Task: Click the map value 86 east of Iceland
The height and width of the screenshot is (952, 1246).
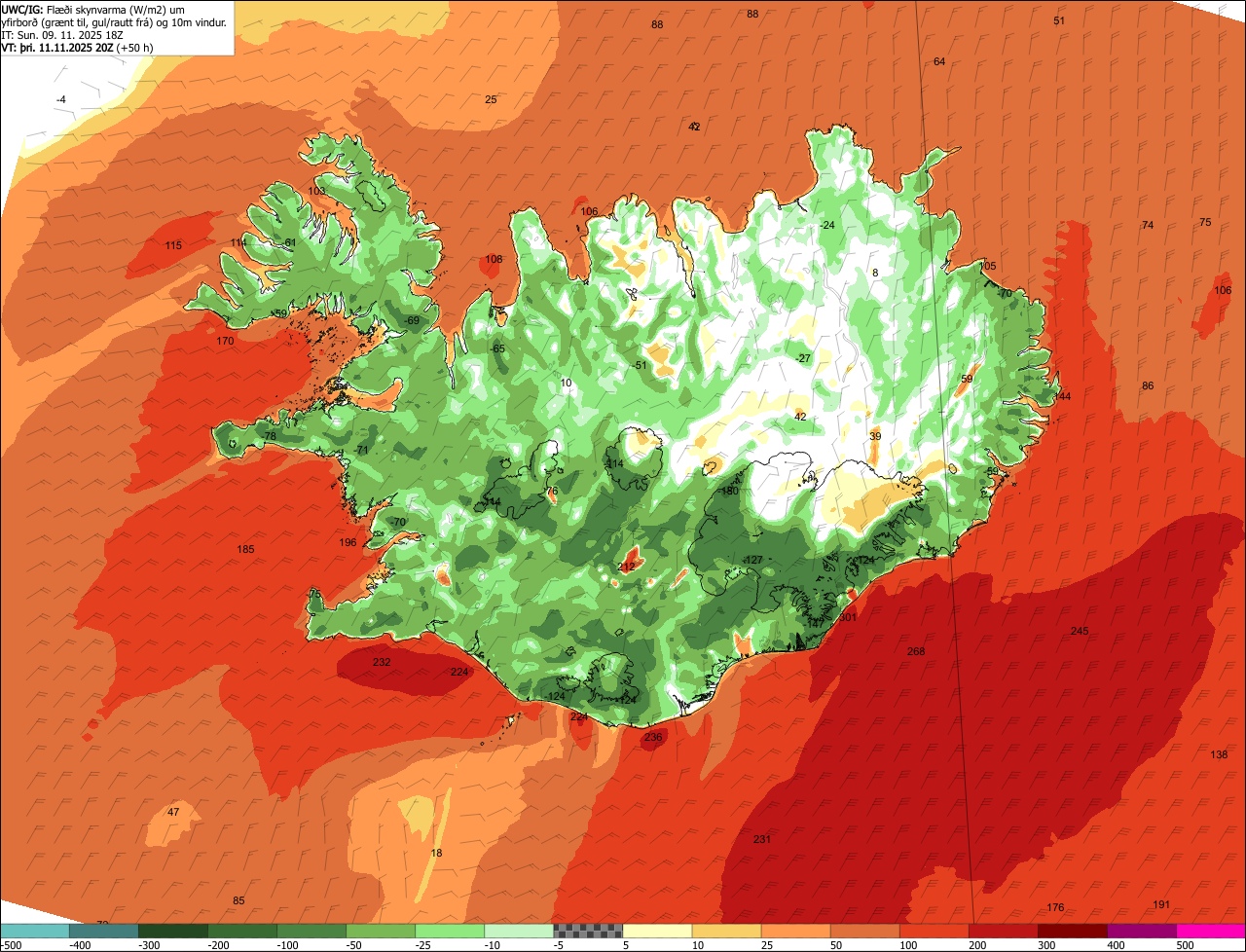Action: (x=1148, y=385)
